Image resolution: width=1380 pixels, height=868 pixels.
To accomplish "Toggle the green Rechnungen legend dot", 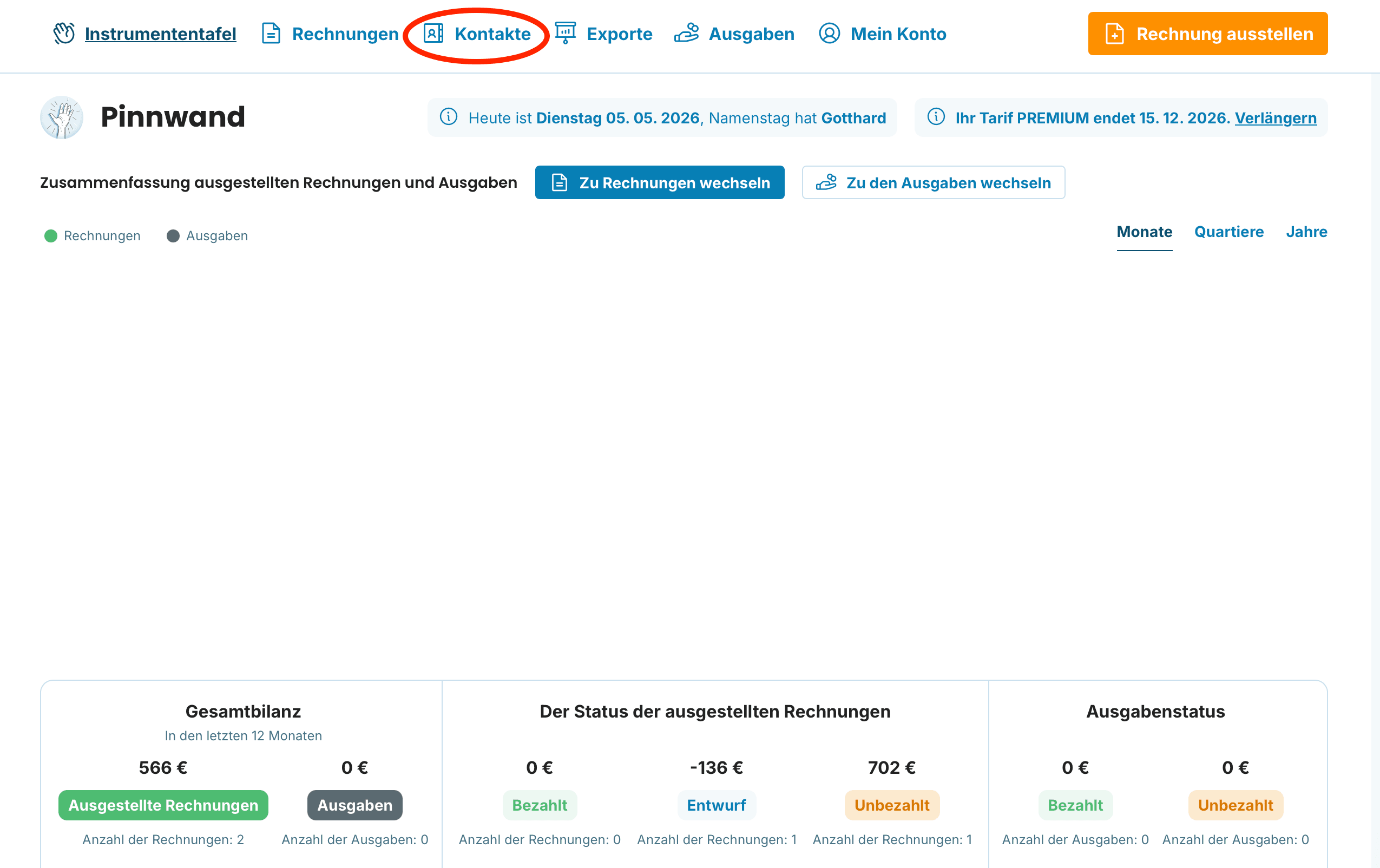I will pos(51,236).
